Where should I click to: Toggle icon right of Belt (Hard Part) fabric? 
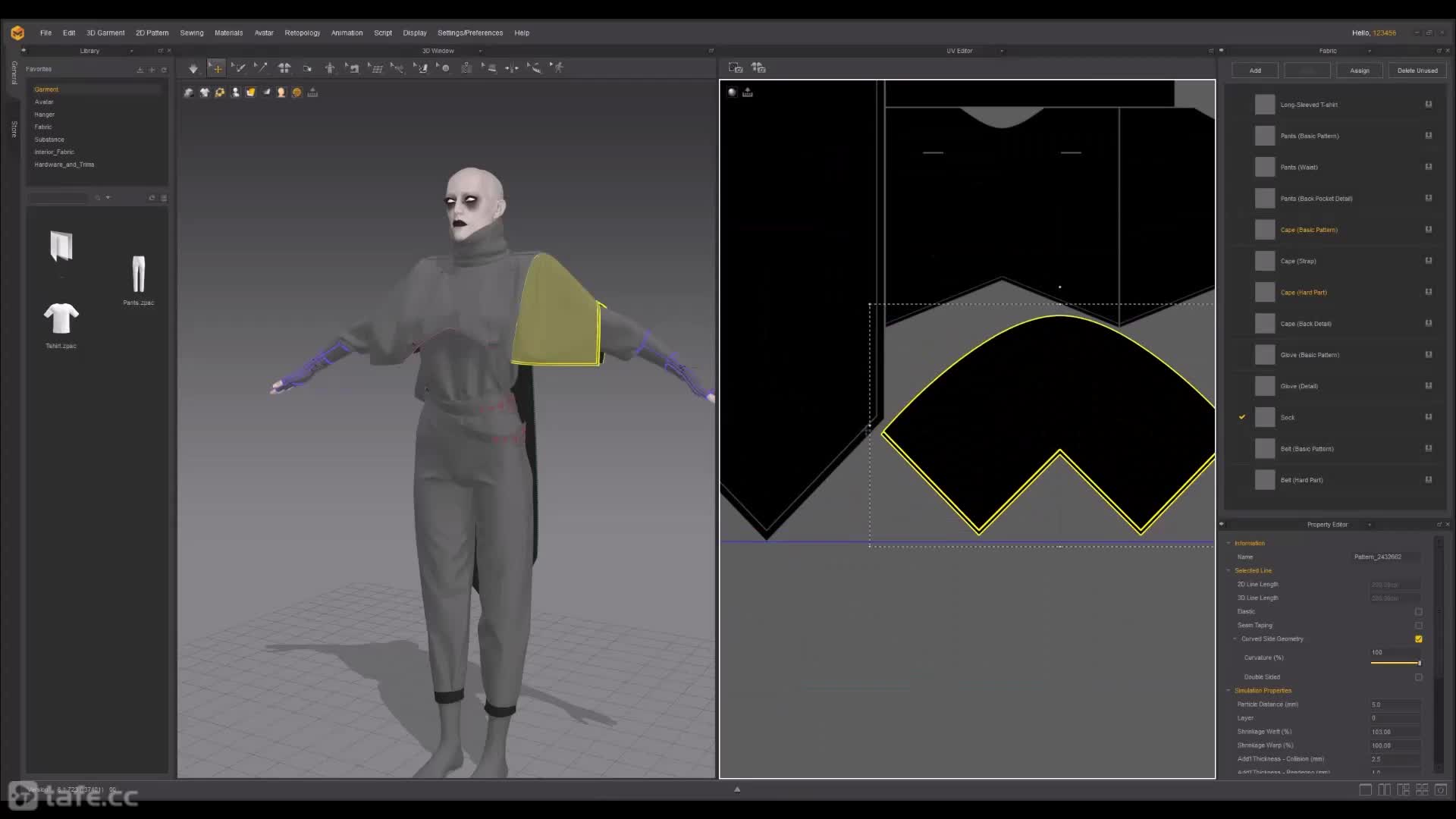pyautogui.click(x=1429, y=480)
